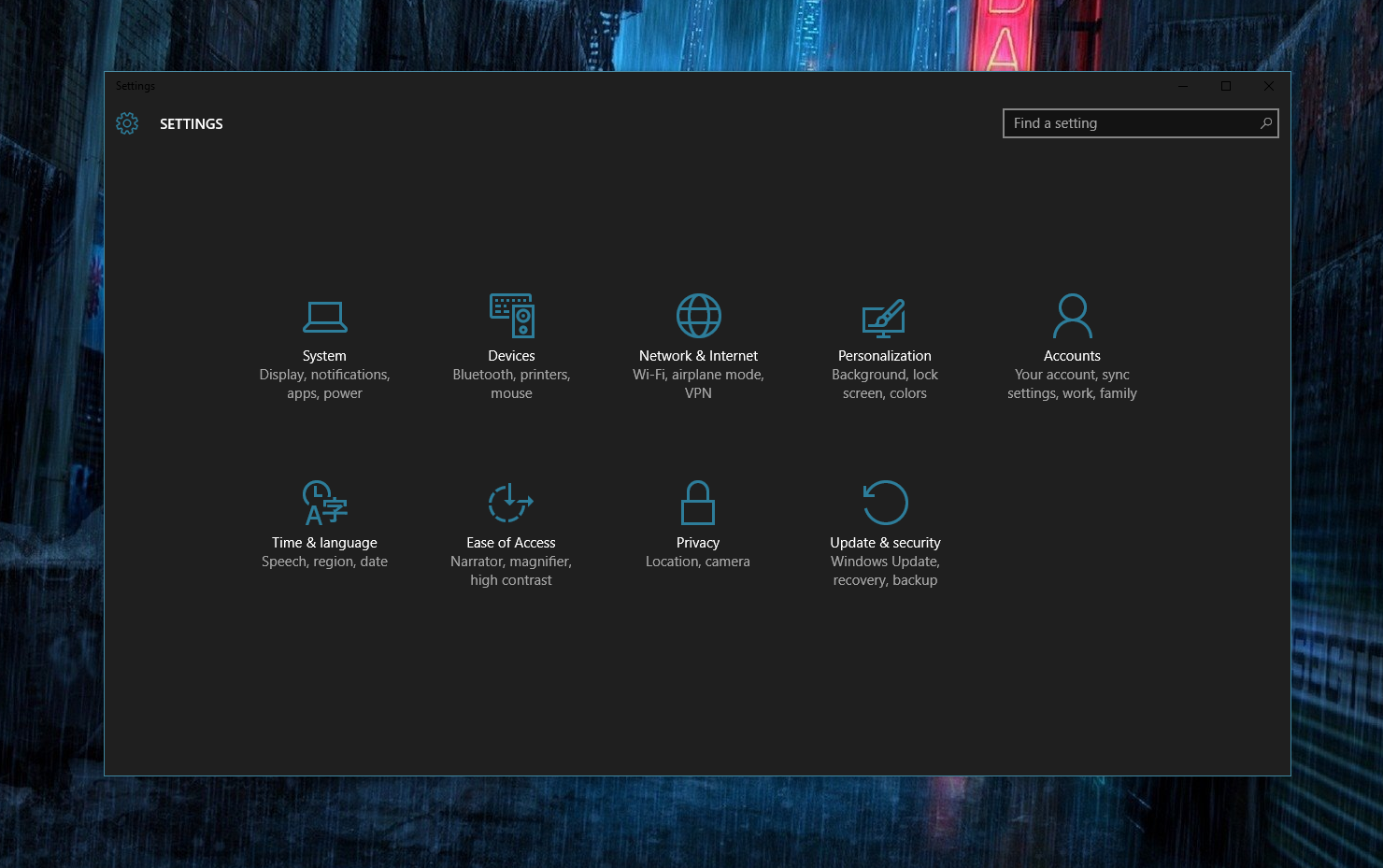The image size is (1383, 868).
Task: Click the Devices label
Action: 511,356
